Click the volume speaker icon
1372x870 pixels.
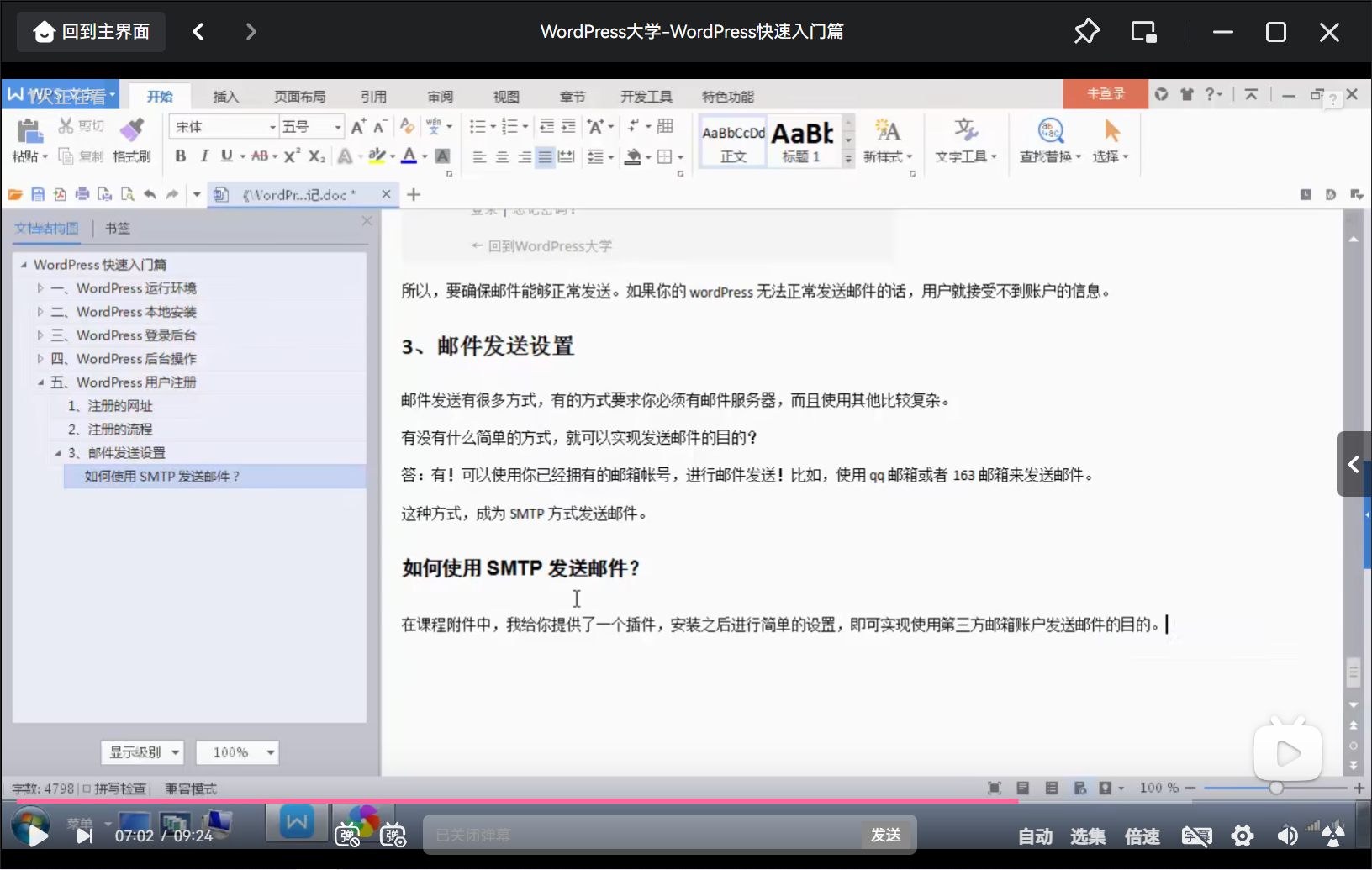1287,836
